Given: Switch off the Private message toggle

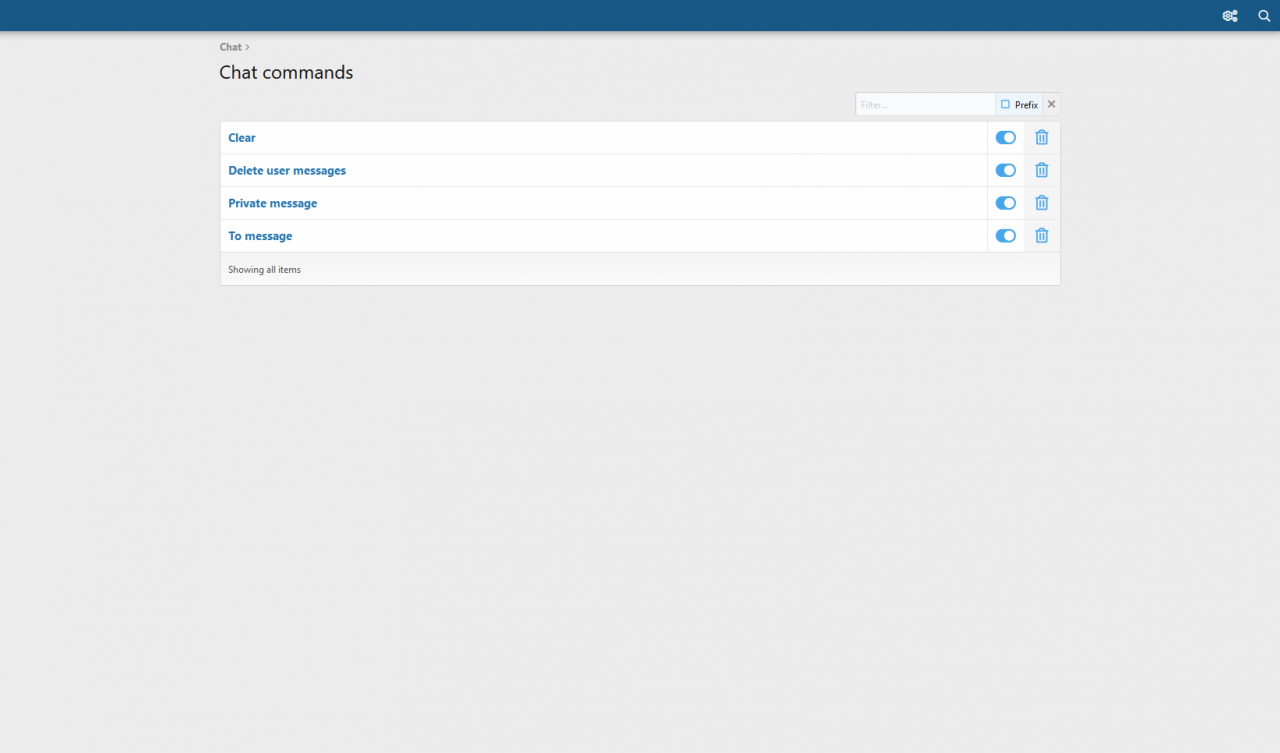Looking at the screenshot, I should (1005, 203).
